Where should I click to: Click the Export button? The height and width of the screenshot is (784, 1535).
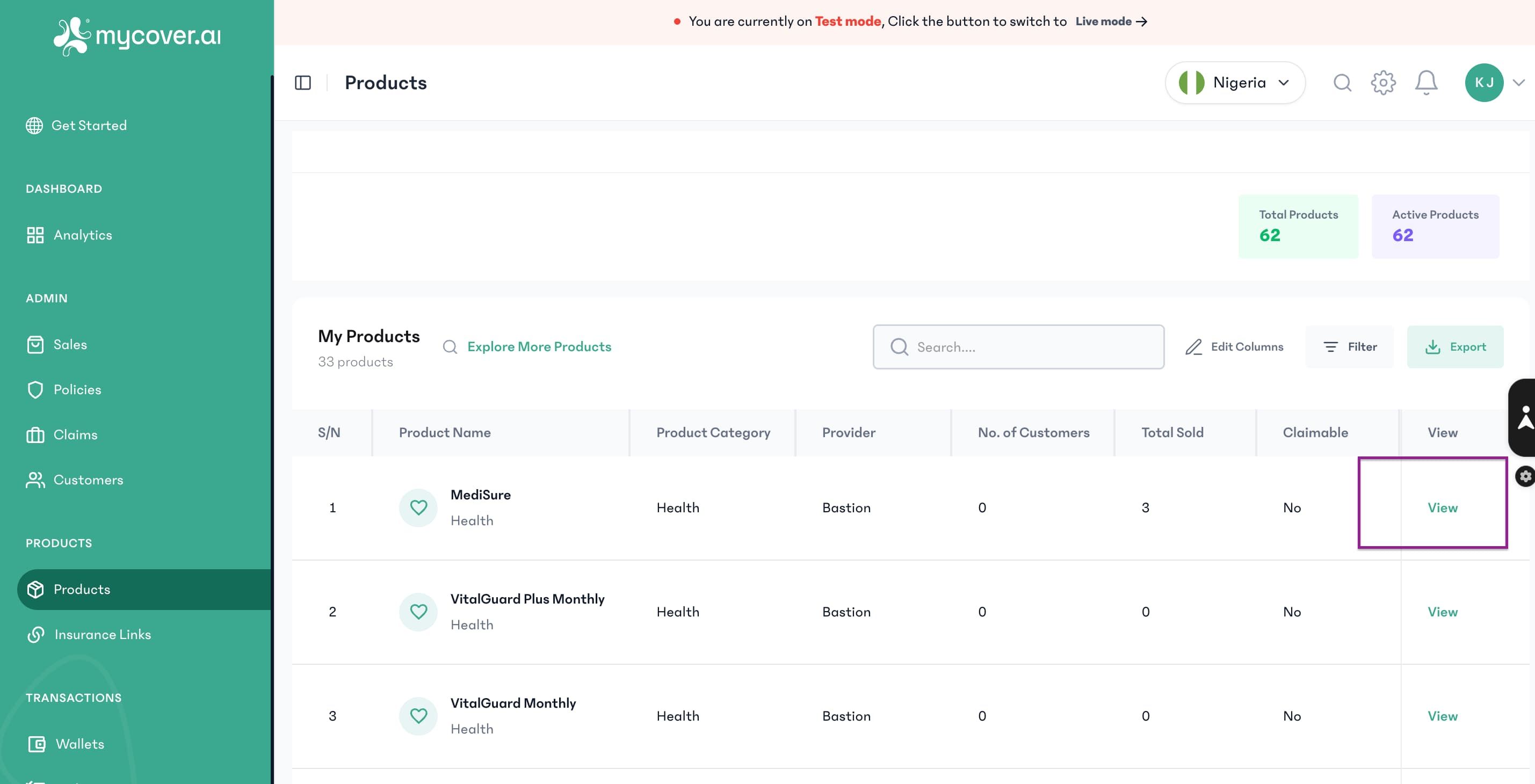(1455, 346)
